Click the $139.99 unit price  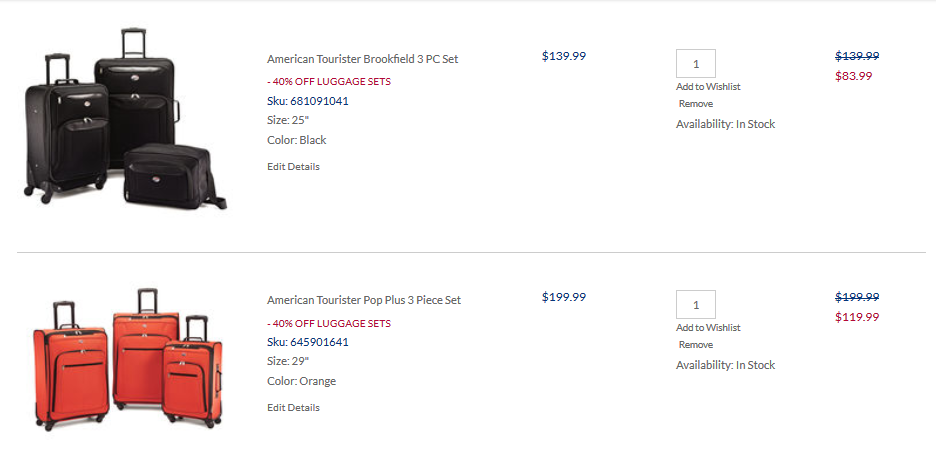564,56
